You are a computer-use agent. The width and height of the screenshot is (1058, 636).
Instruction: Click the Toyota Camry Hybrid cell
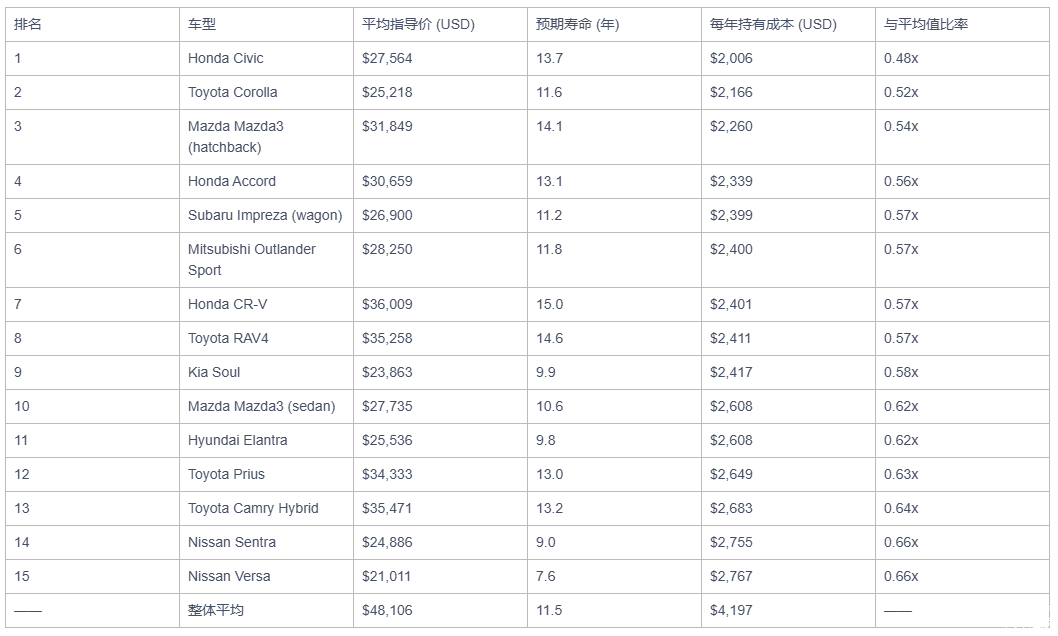(x=253, y=508)
